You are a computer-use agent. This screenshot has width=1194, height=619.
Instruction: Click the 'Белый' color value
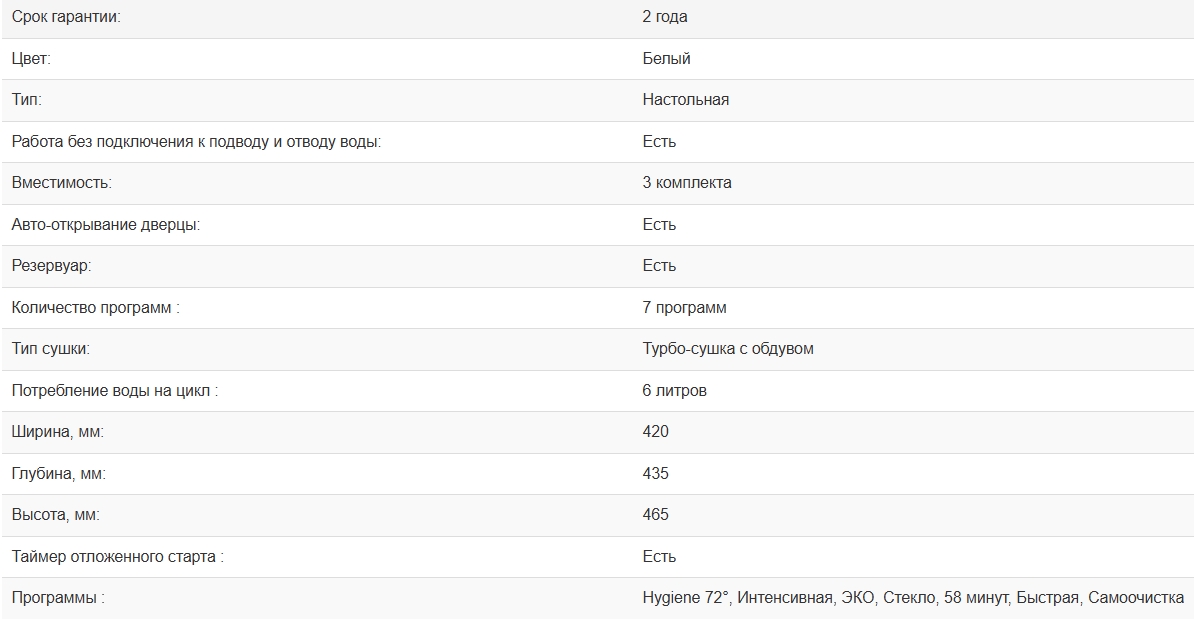[666, 59]
